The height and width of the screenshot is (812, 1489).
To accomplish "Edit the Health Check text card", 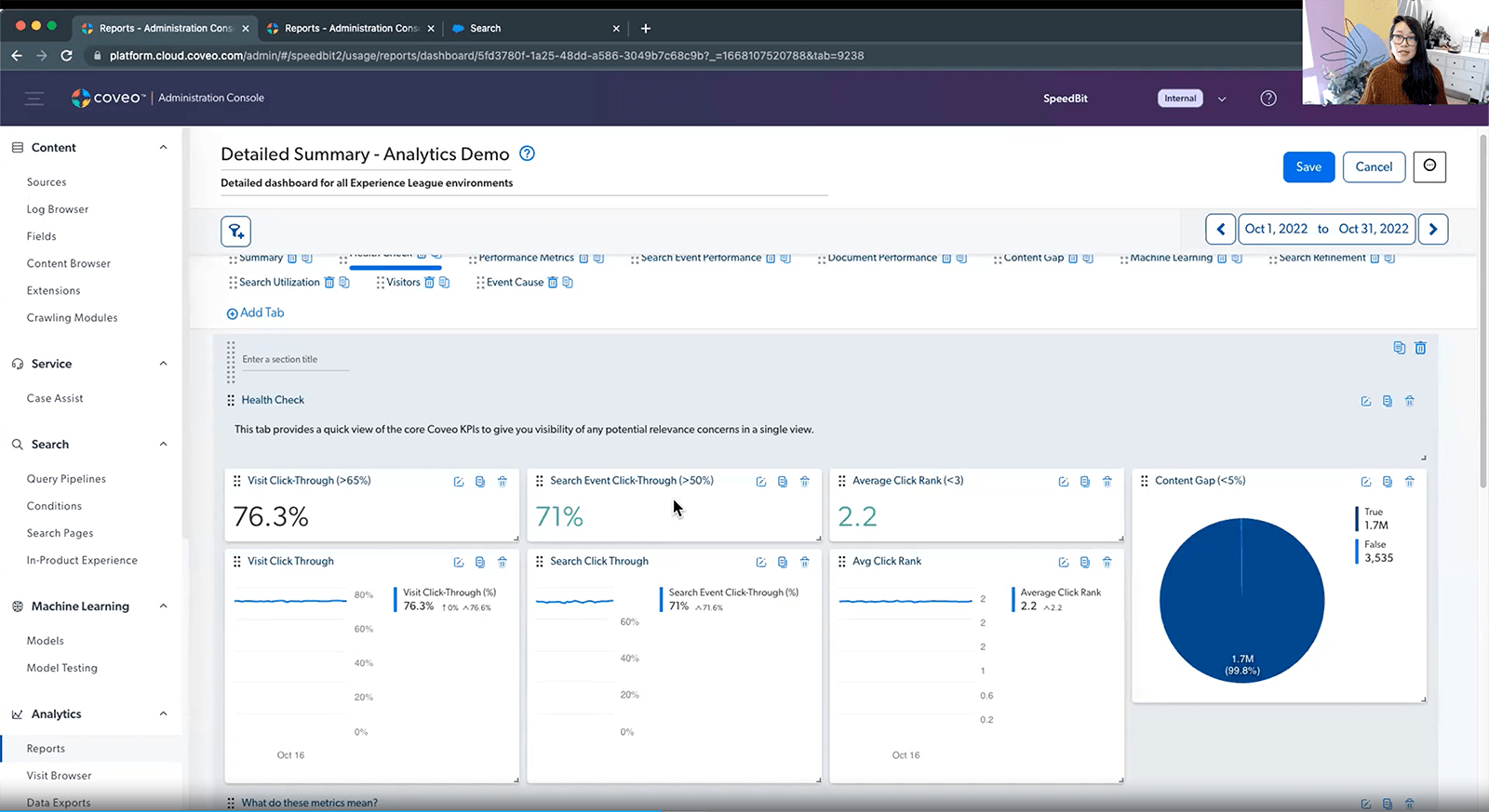I will coord(1366,402).
